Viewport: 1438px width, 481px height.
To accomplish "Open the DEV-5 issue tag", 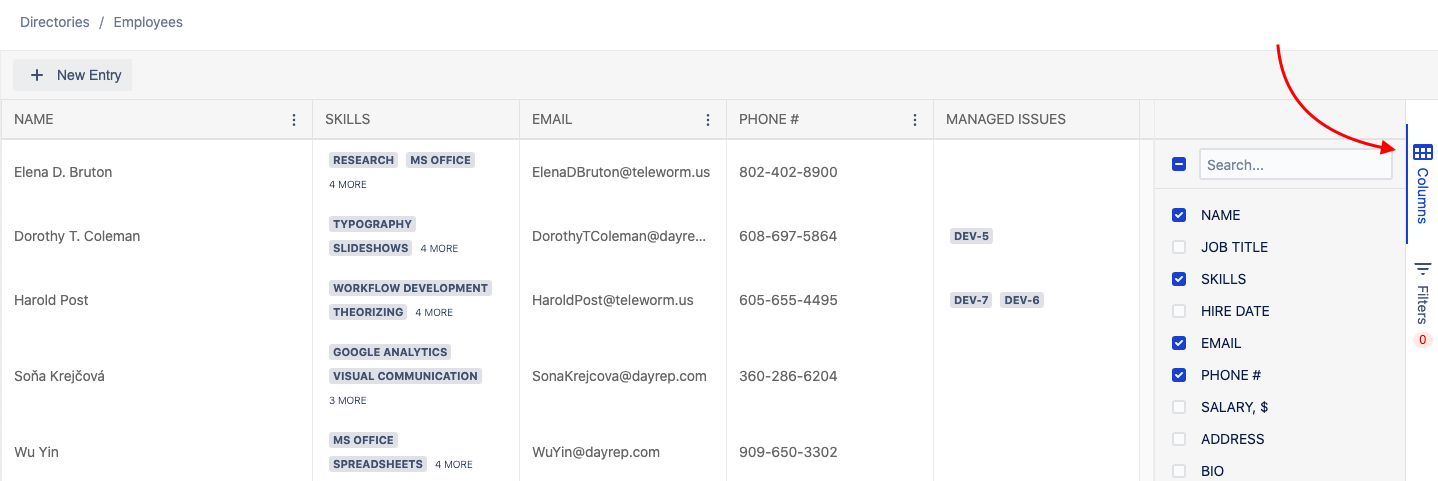I will [971, 237].
